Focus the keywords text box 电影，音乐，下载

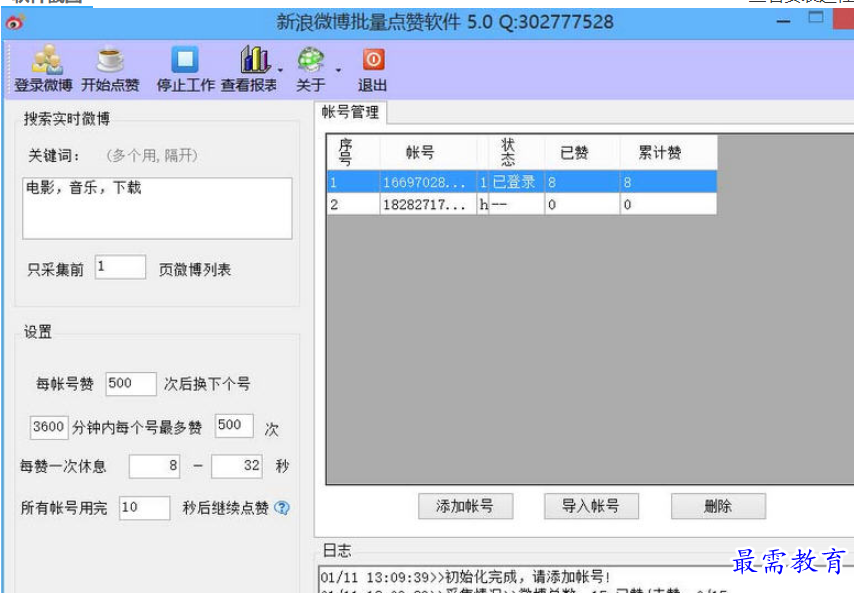click(x=157, y=208)
